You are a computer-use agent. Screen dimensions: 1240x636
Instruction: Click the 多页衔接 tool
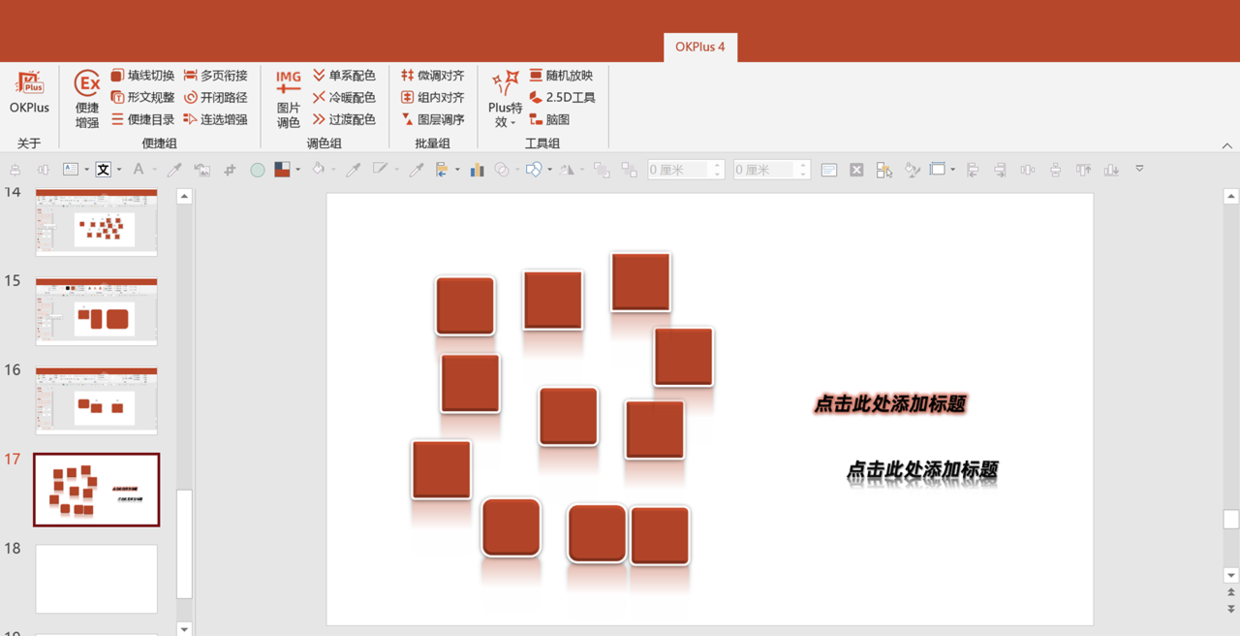coord(215,75)
